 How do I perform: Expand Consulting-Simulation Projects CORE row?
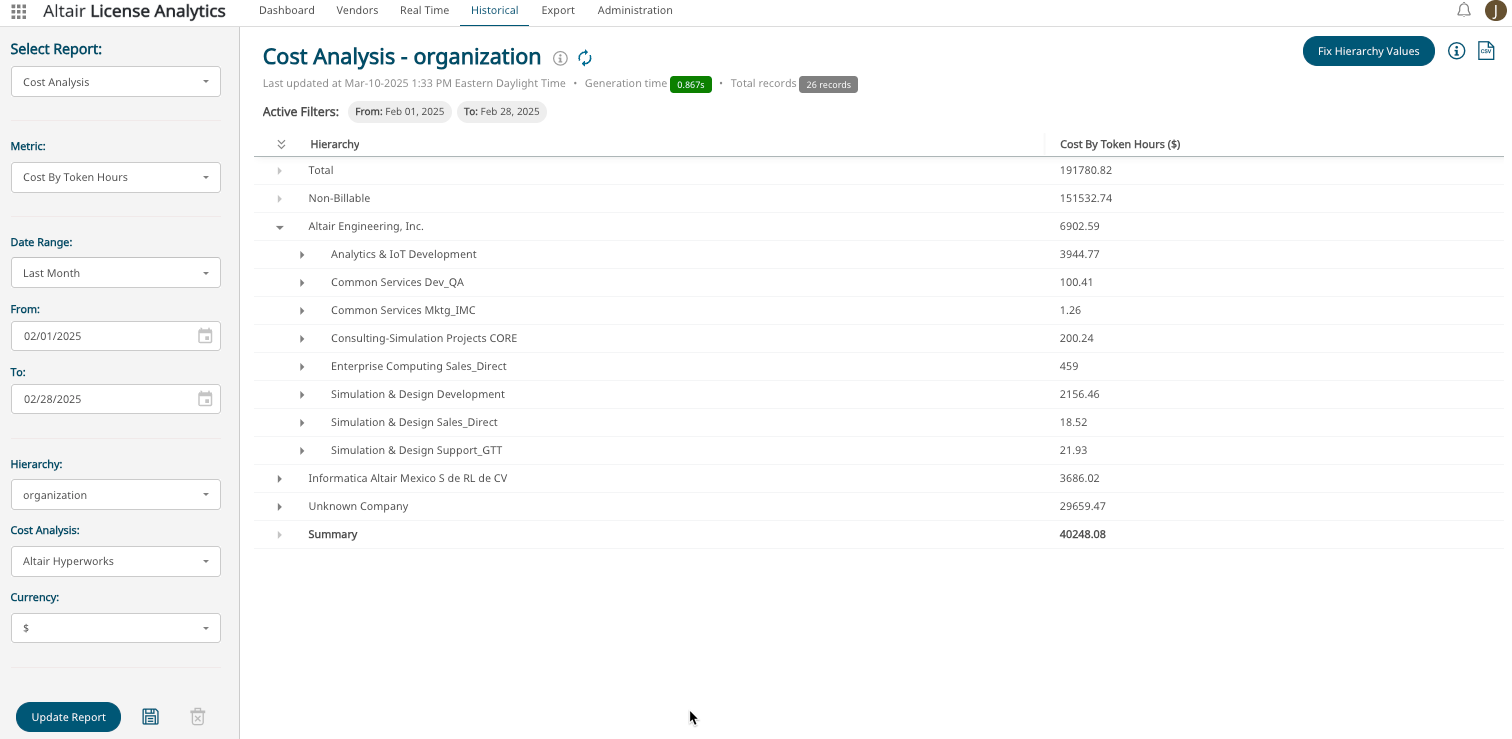[x=302, y=339]
